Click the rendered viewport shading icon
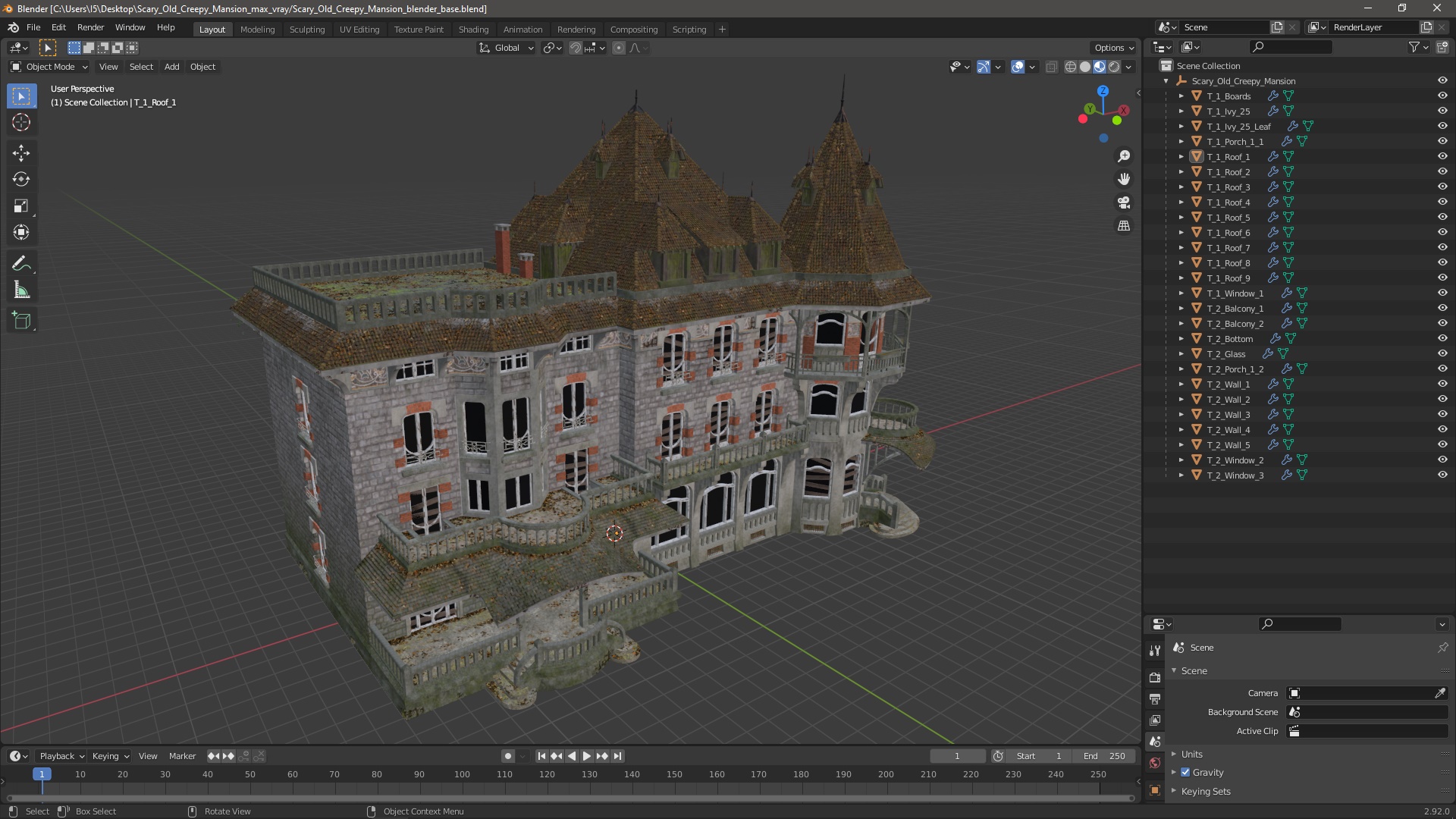Viewport: 1456px width, 819px height. tap(1113, 66)
